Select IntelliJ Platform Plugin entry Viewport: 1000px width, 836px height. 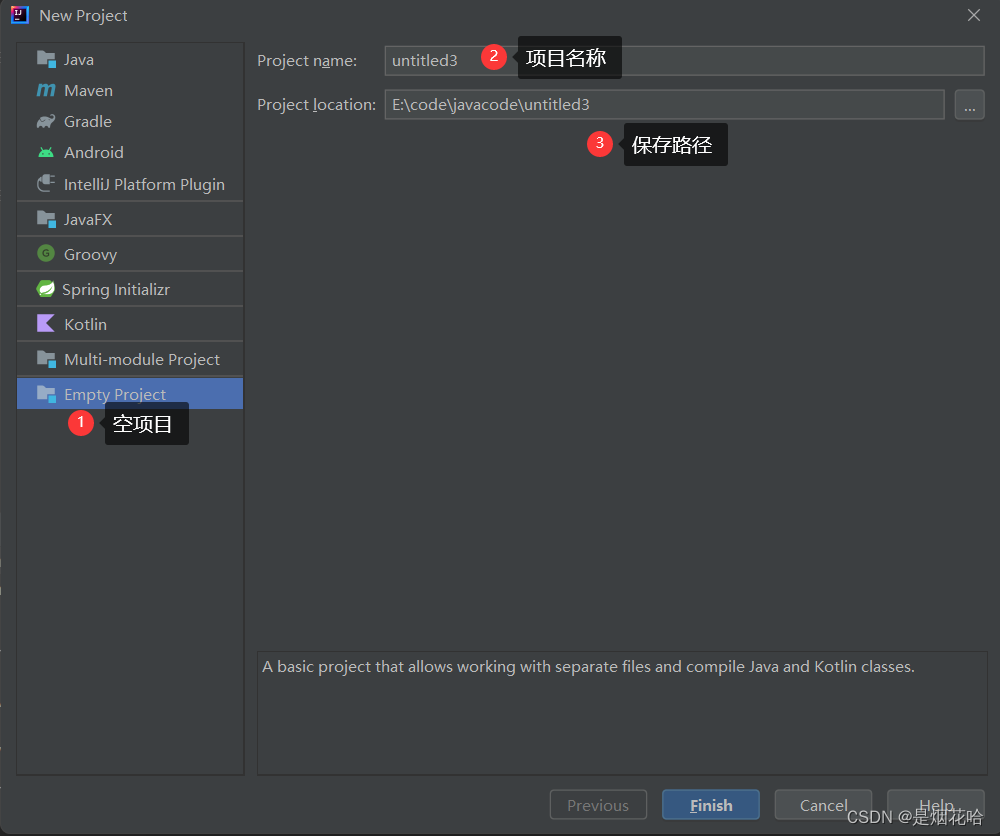tap(130, 184)
